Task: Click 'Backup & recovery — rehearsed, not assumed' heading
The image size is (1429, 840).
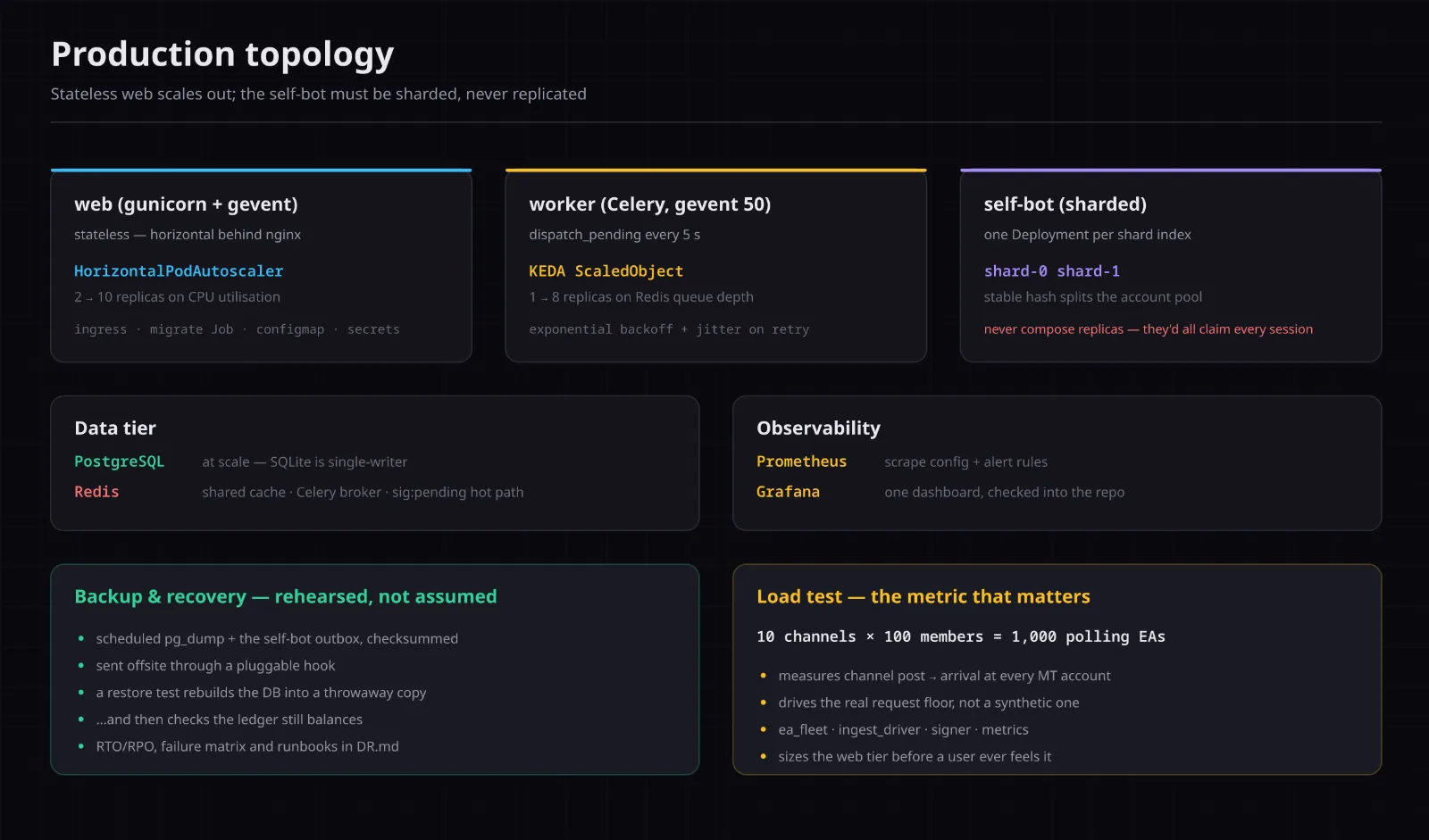Action: 286,596
